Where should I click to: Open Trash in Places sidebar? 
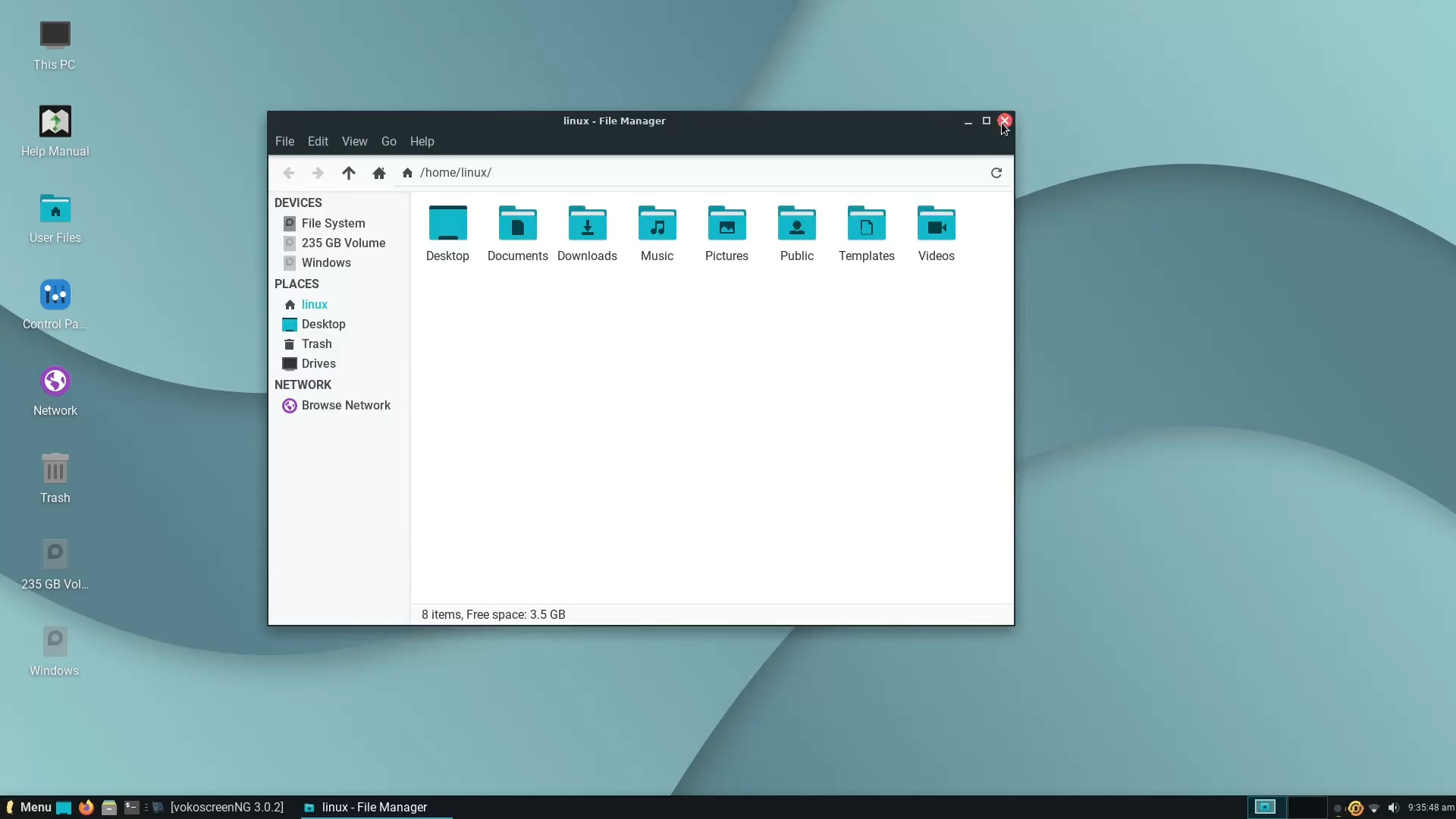[x=316, y=344]
